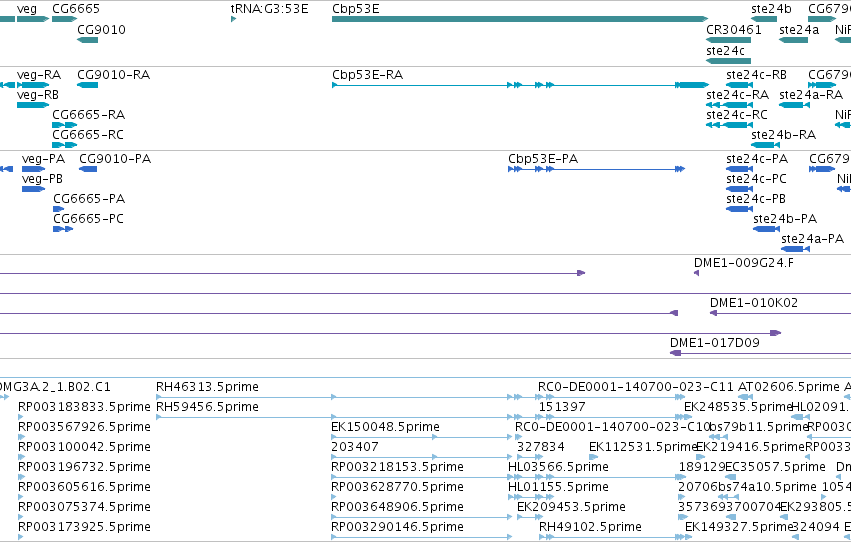Select the 151397 EST label
The height and width of the screenshot is (542, 851).
(562, 407)
